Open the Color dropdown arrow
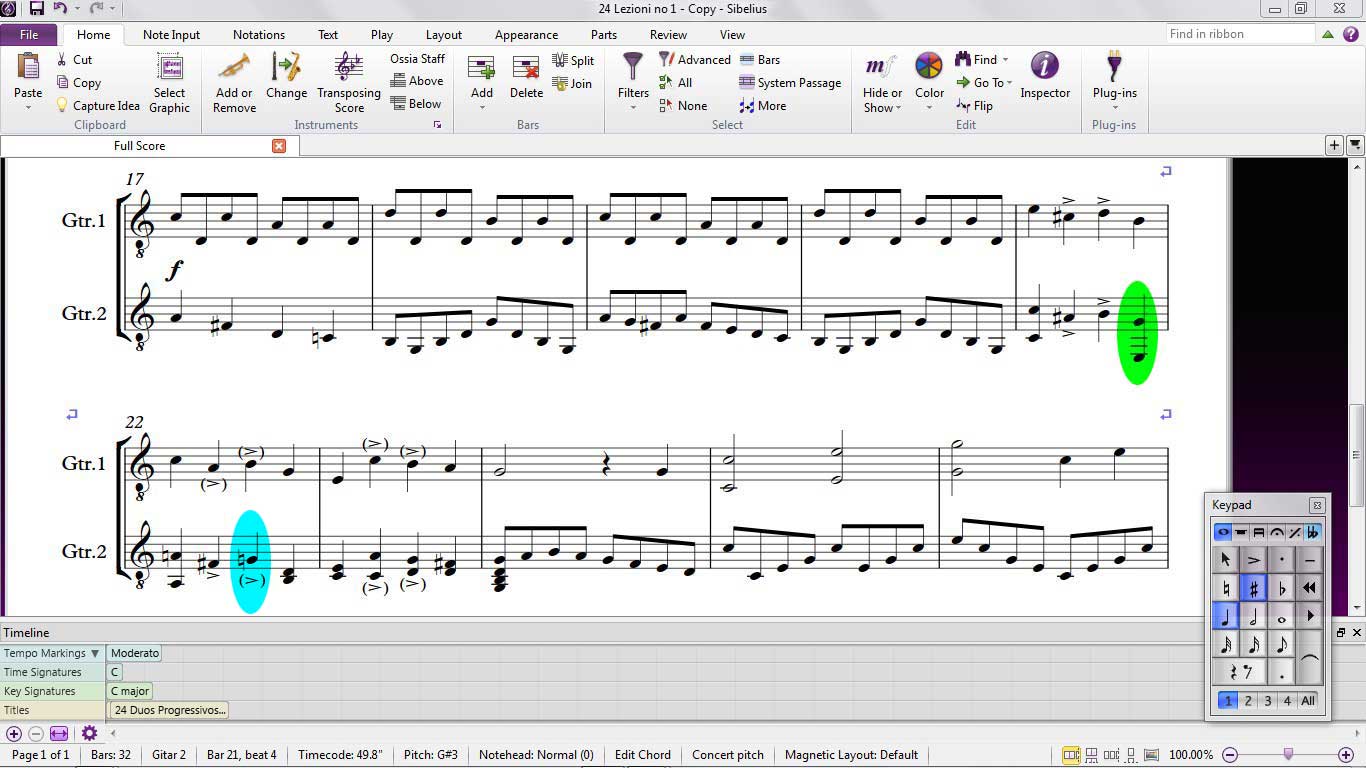The image size is (1366, 768). tap(929, 108)
